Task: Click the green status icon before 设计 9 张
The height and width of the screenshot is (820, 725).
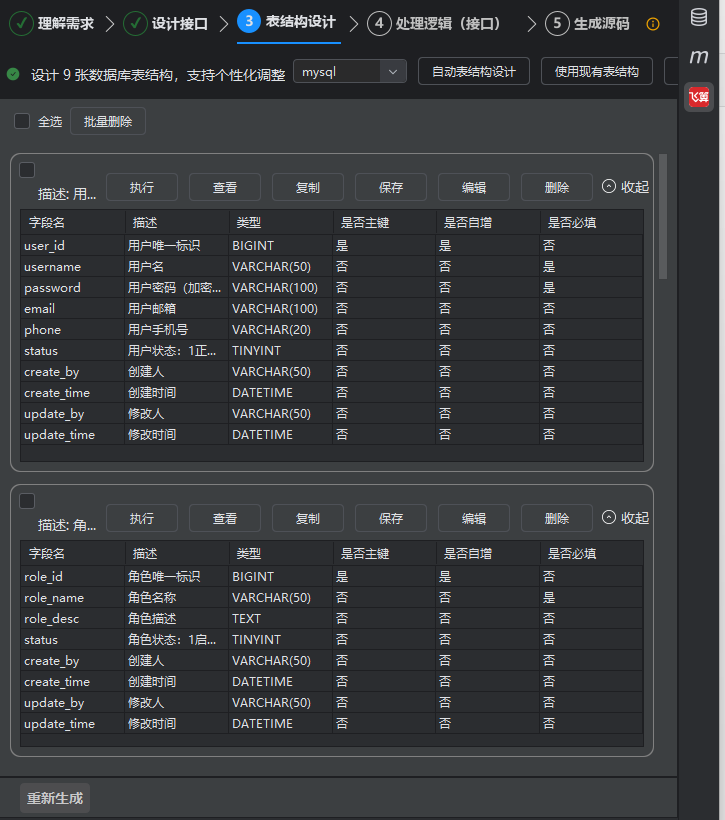Action: pyautogui.click(x=13, y=74)
